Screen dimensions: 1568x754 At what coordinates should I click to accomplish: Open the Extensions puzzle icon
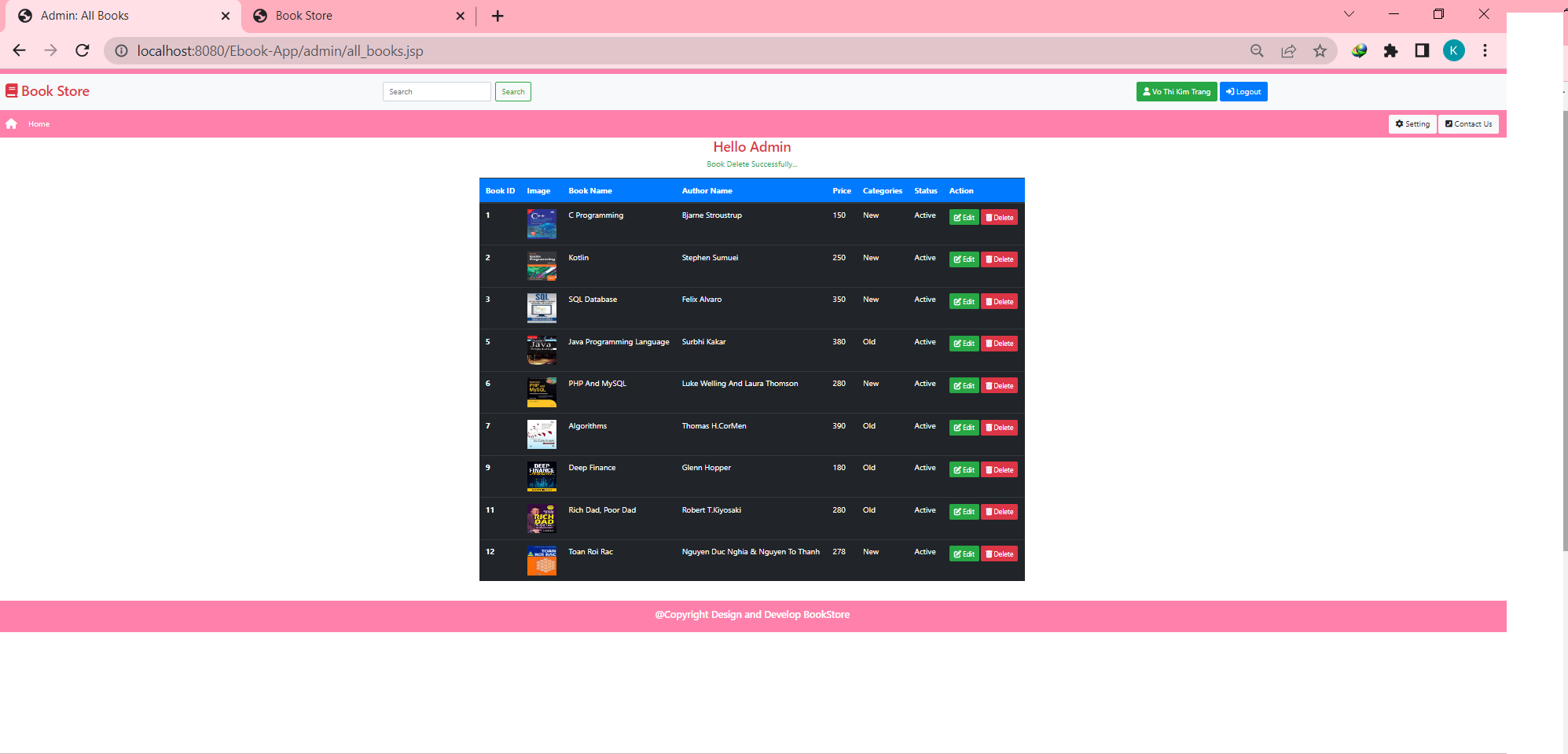pyautogui.click(x=1390, y=50)
